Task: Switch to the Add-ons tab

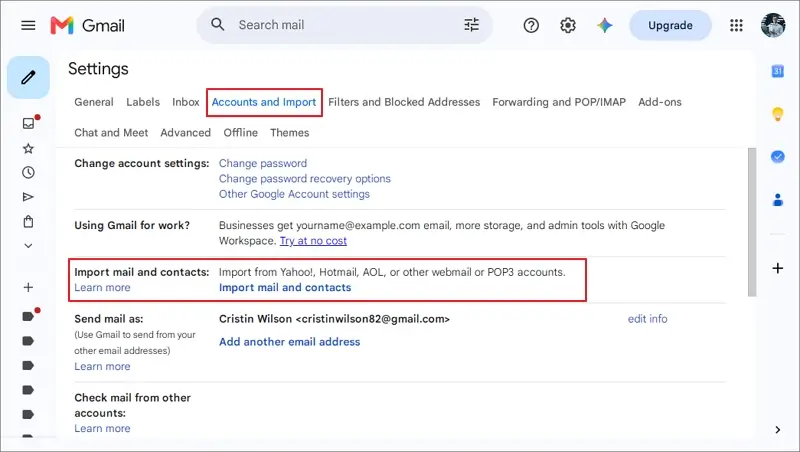Action: pos(660,102)
